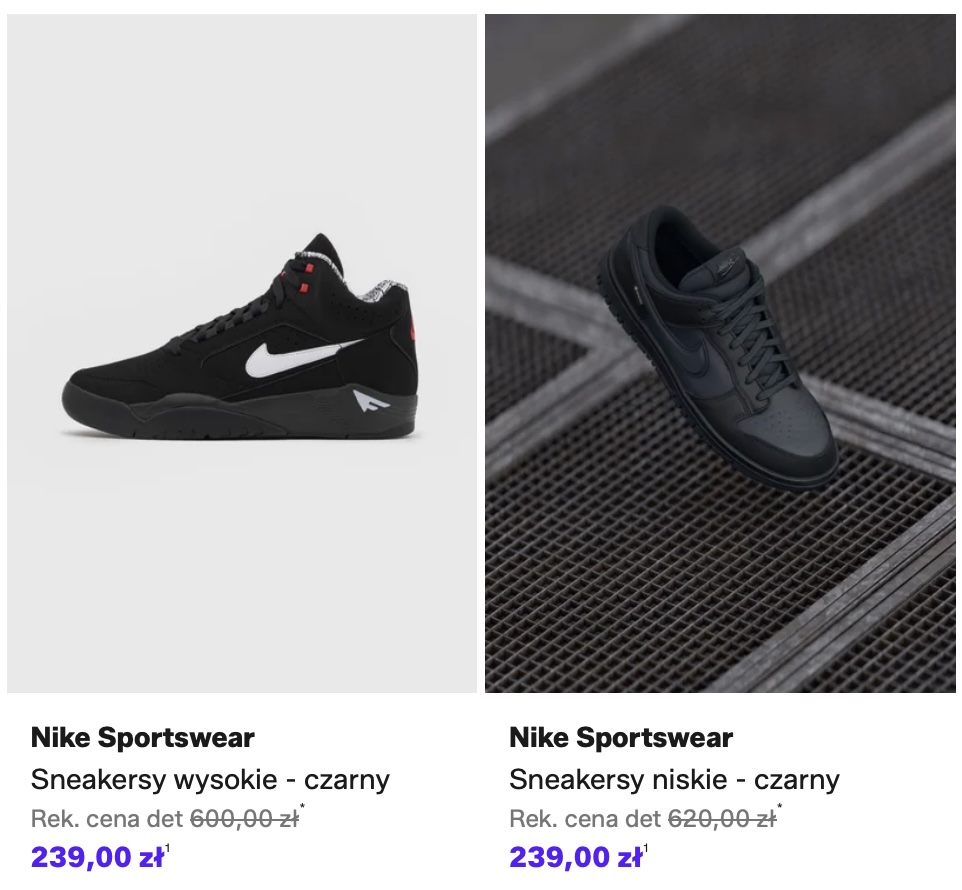Click footnote marker 1 beside high-top sneaker price

pos(168,849)
